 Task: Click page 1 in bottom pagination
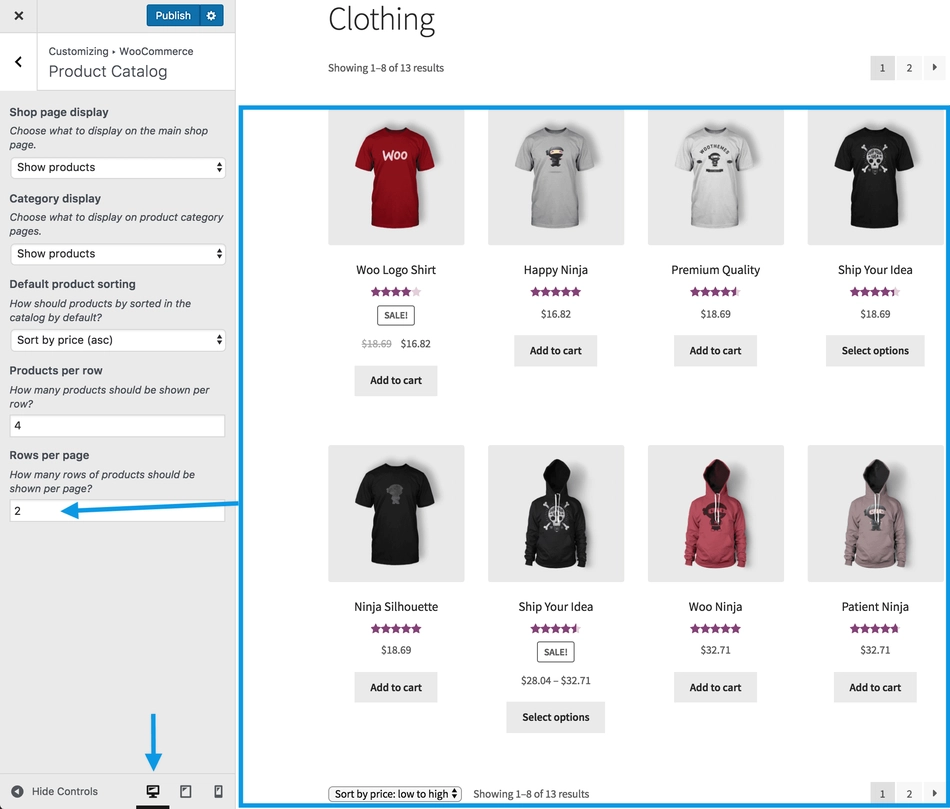tap(882, 794)
